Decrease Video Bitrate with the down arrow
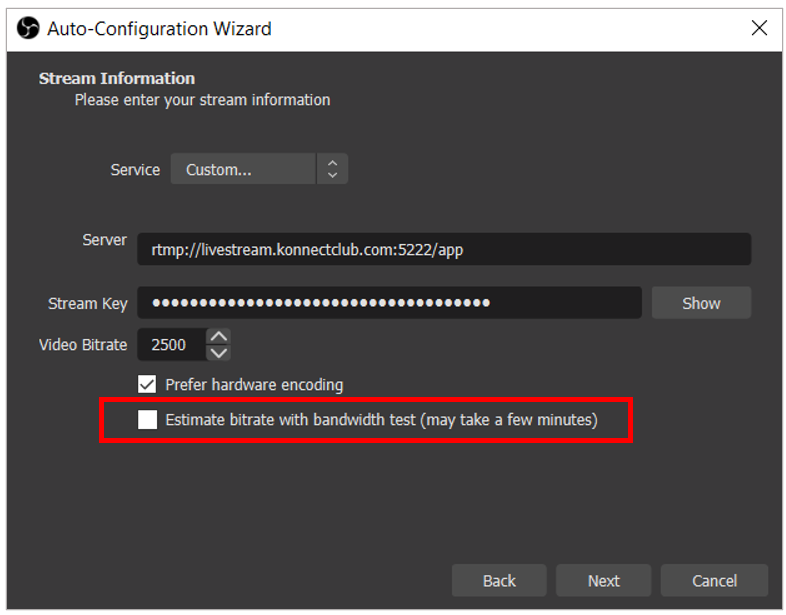Image resolution: width=786 pixels, height=615 pixels. click(x=218, y=352)
